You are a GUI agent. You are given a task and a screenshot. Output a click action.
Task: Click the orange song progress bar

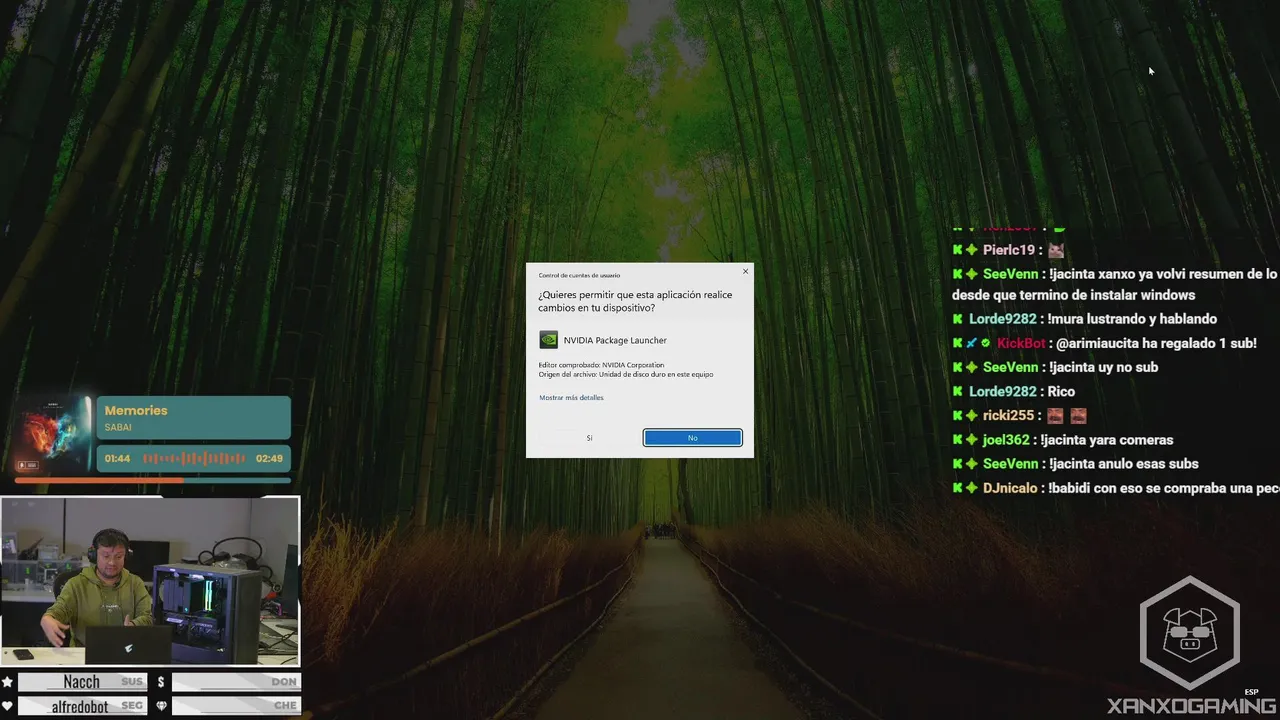tap(152, 480)
